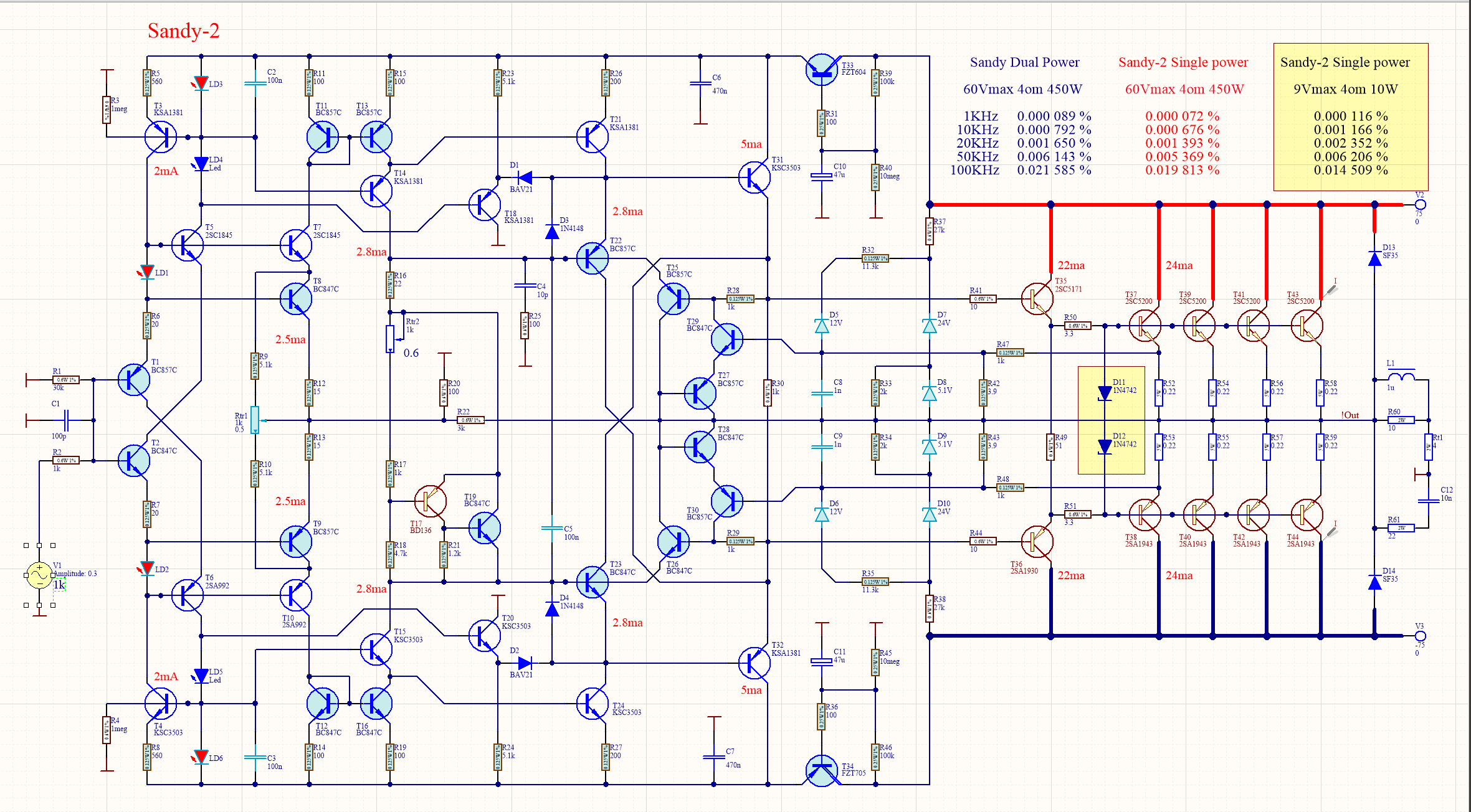
Task: Select diode D2 BAV21
Action: pos(525,663)
